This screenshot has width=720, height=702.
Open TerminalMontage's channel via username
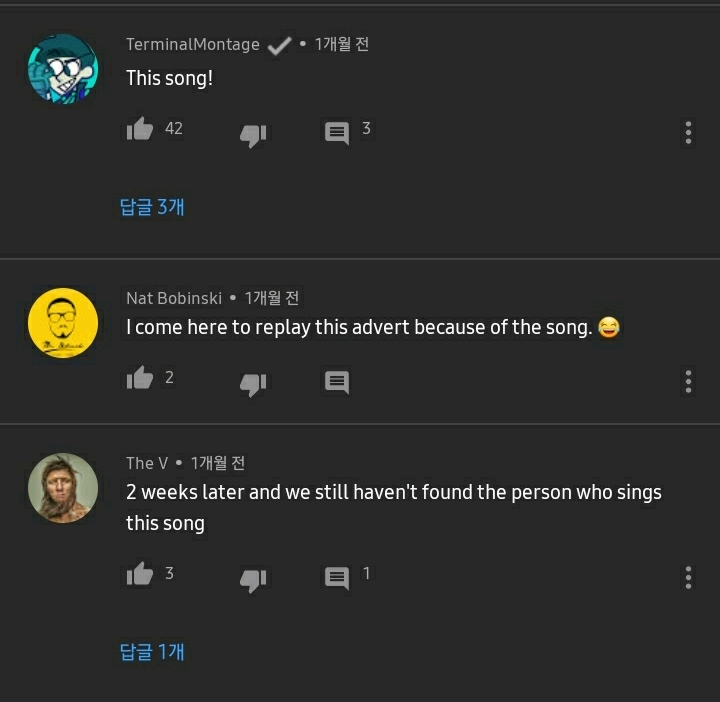pyautogui.click(x=192, y=45)
